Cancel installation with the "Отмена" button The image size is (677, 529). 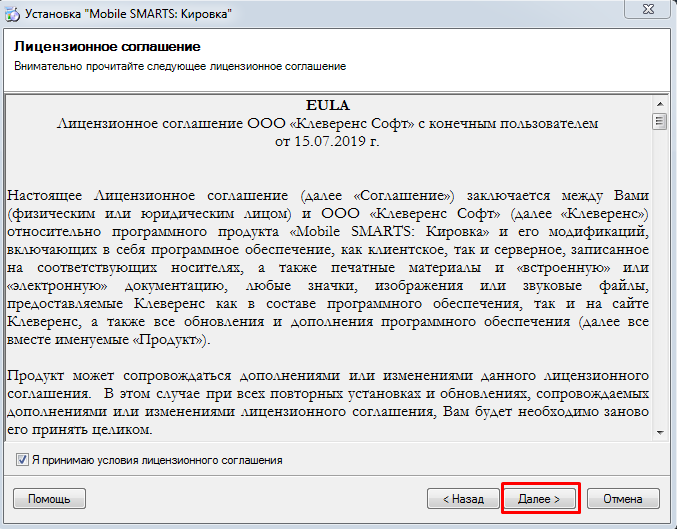pos(623,499)
